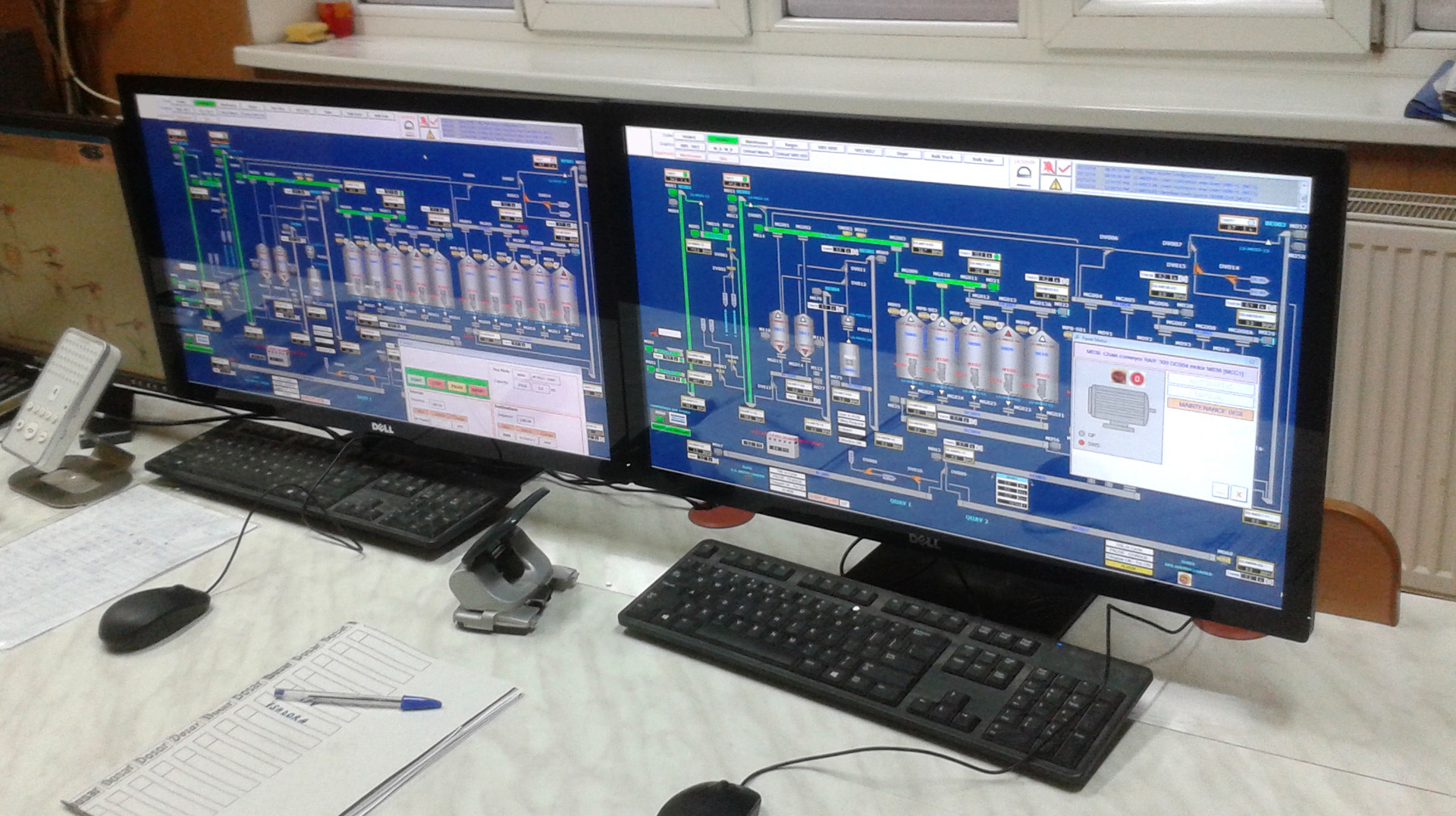This screenshot has width=1456, height=816.
Task: Select the Bulk Truck tab on right monitor
Action: point(943,157)
